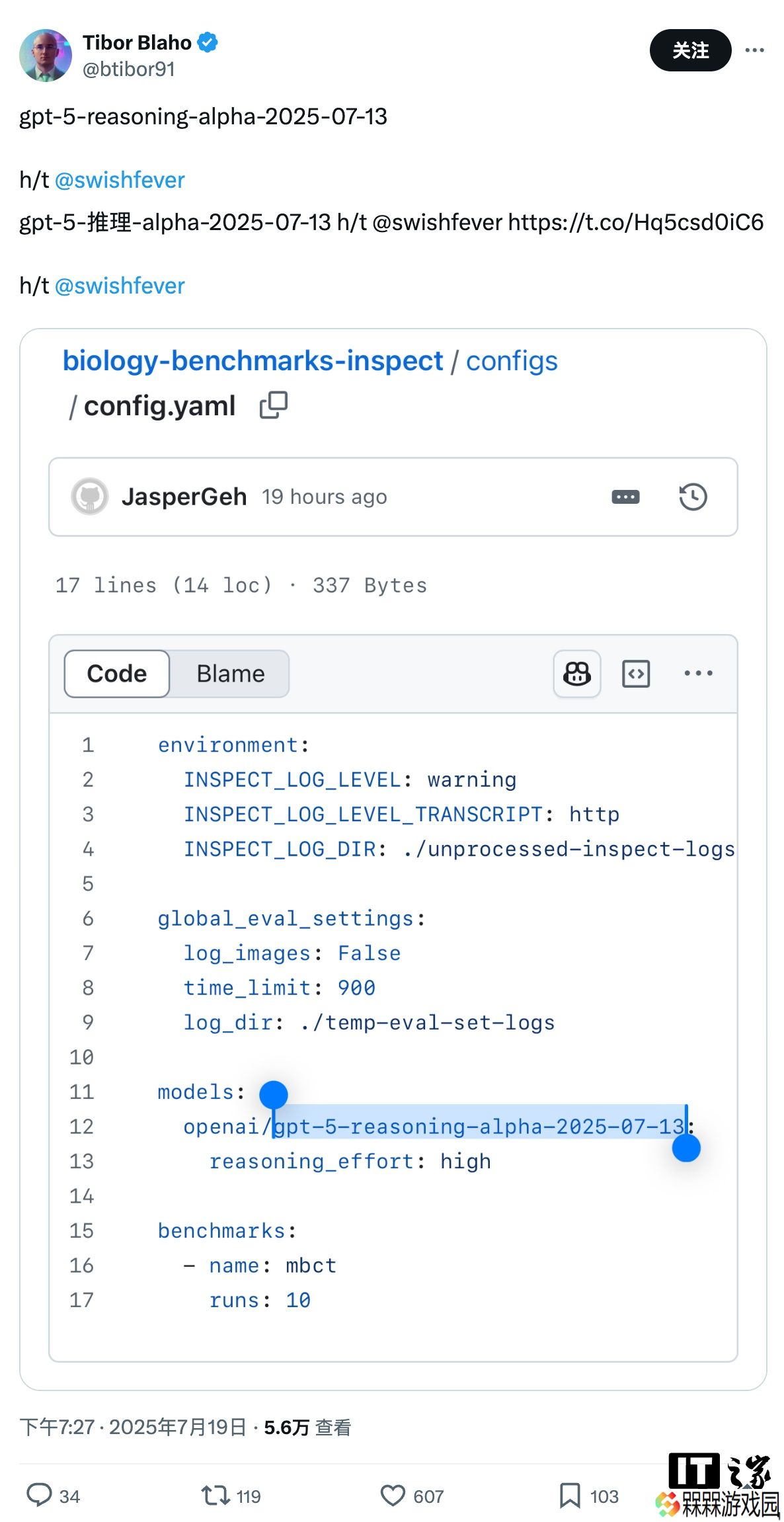
Task: Open the @btibor91 handle
Action: click(129, 69)
